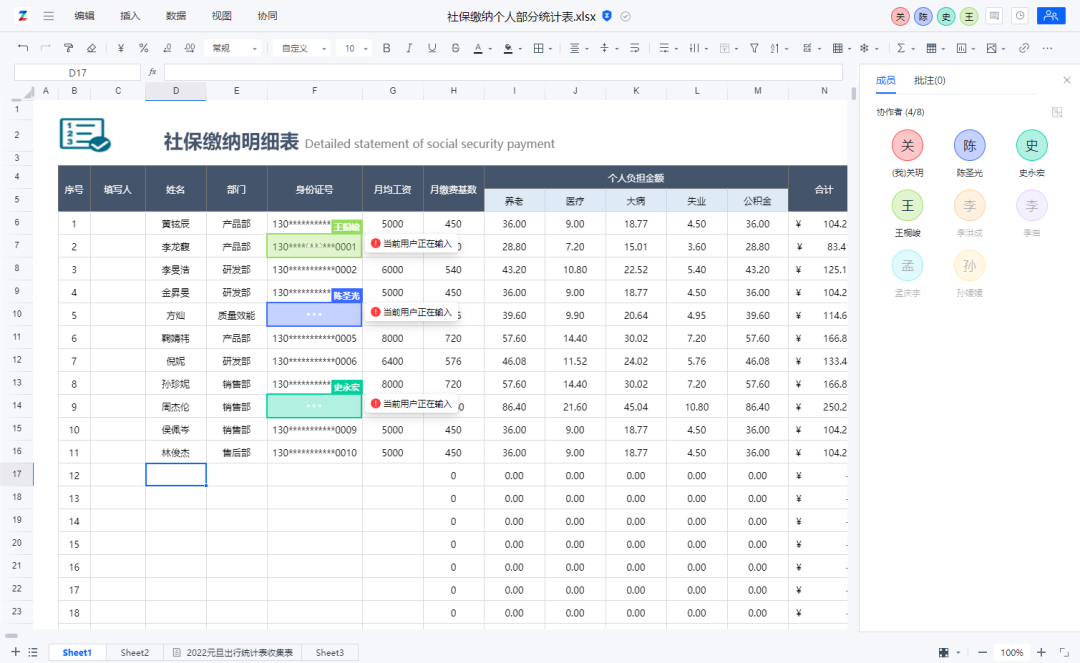Open the 2022元旦出行统计表收集表 sheet tab
The image size is (1080, 663).
pyautogui.click(x=233, y=653)
